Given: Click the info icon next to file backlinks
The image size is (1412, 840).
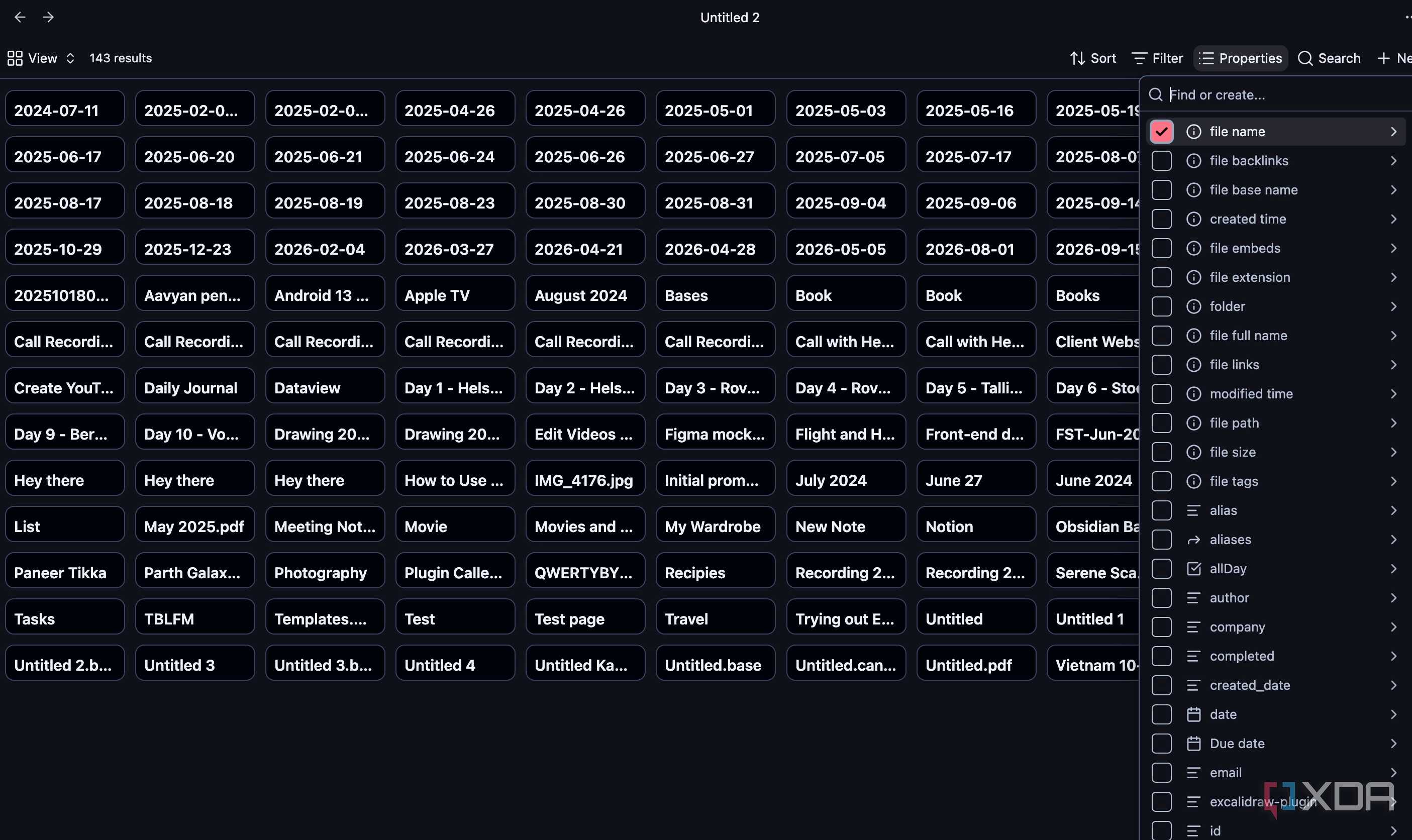Looking at the screenshot, I should coord(1193,161).
